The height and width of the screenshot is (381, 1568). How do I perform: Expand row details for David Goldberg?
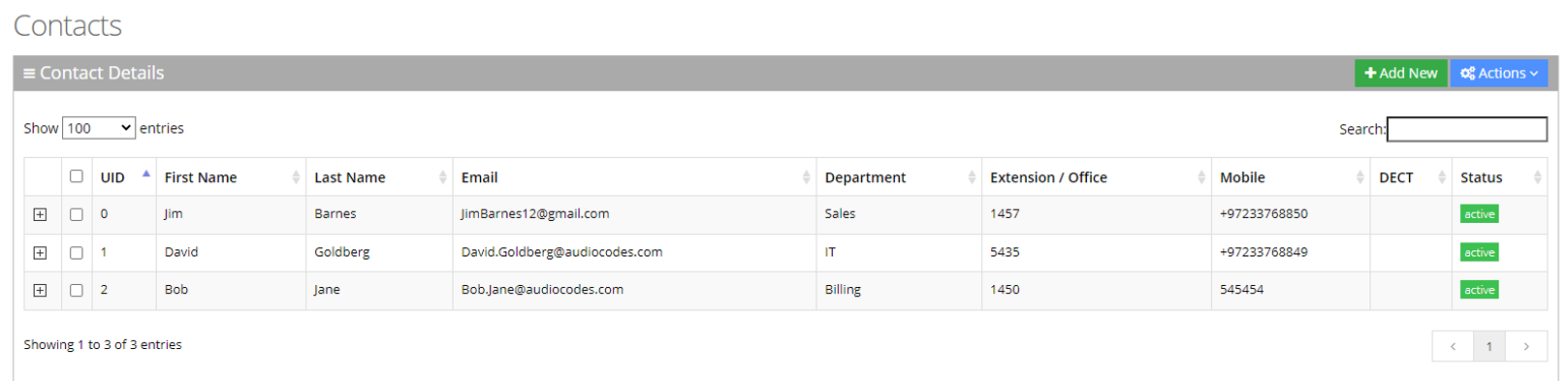click(40, 253)
